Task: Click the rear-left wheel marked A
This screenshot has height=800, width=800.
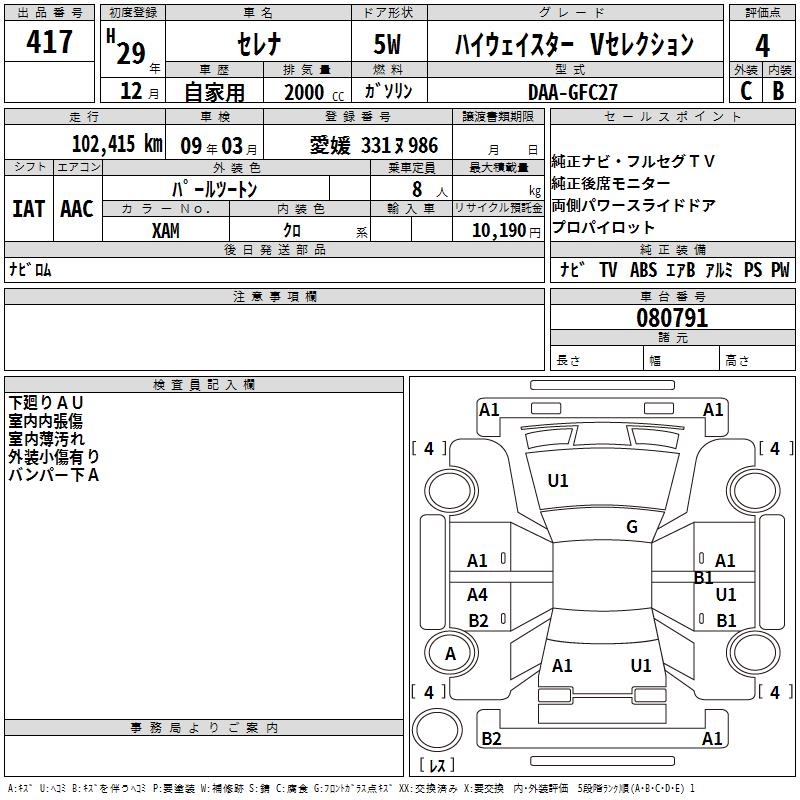Action: tap(451, 653)
